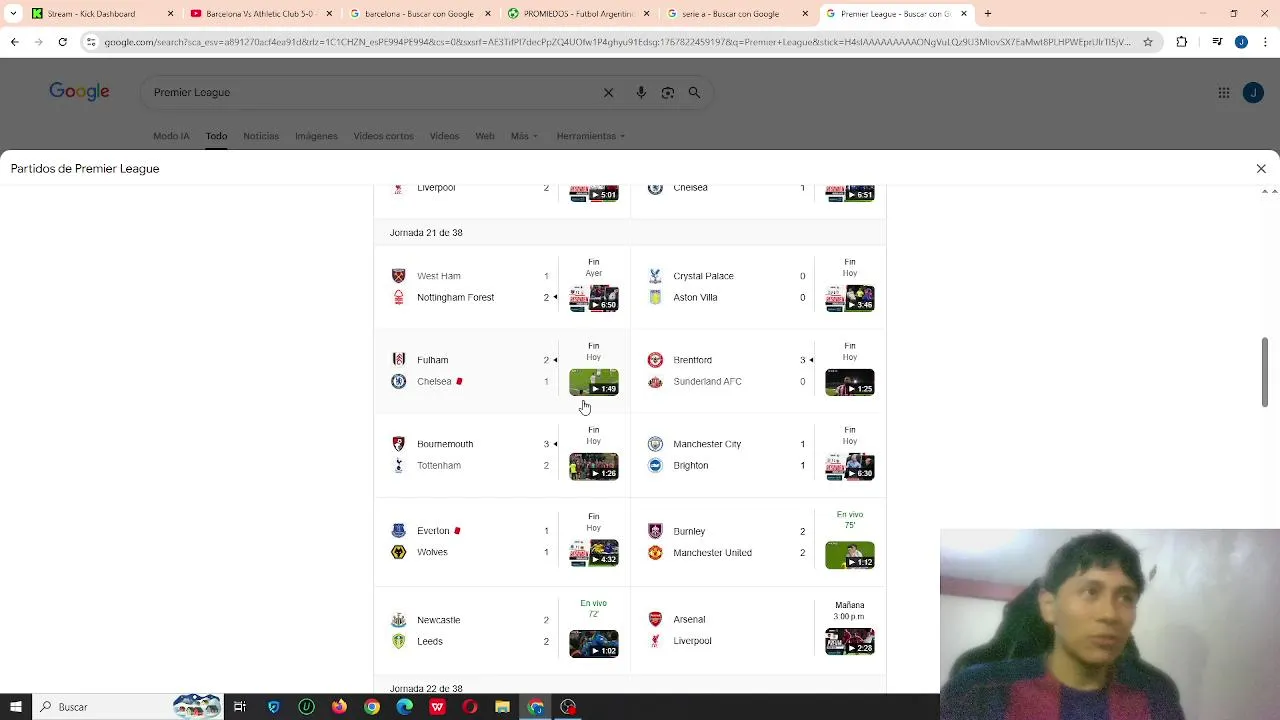Click the browser address bar URL
This screenshot has height=720, width=1280.
coord(617,42)
